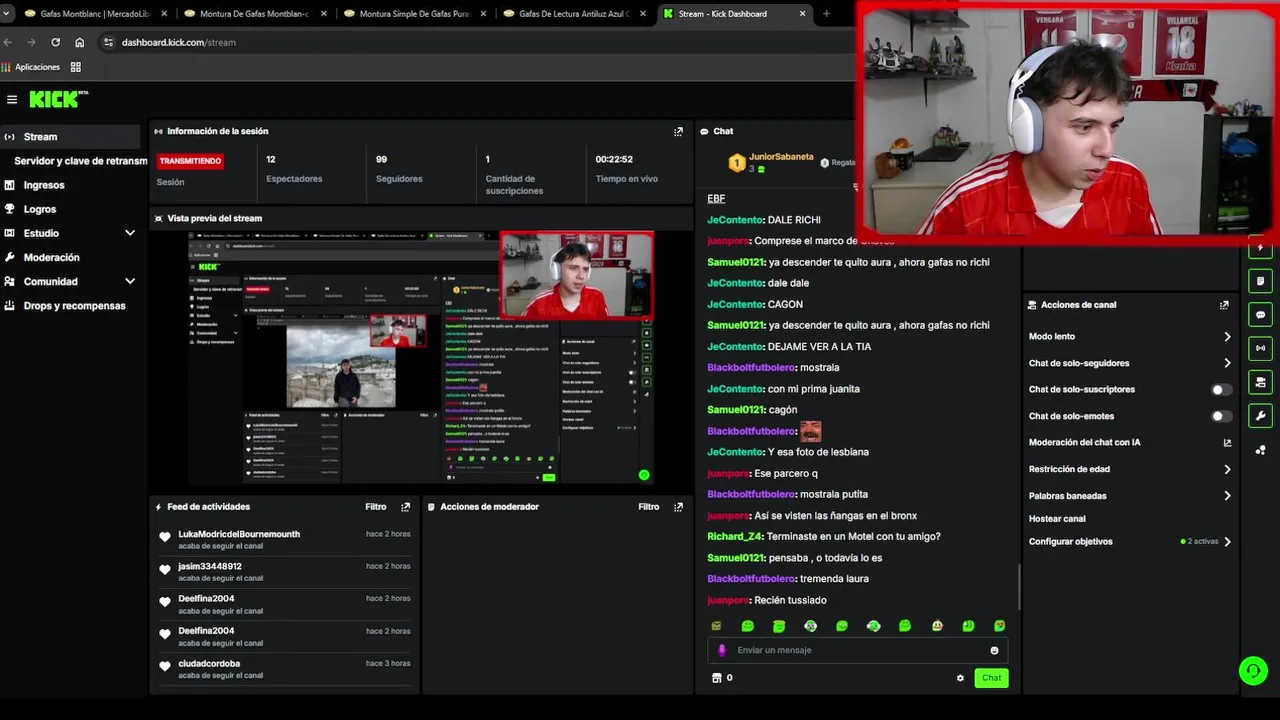Pop out the Acciones de moderador panel
The width and height of the screenshot is (1280, 720).
[678, 507]
